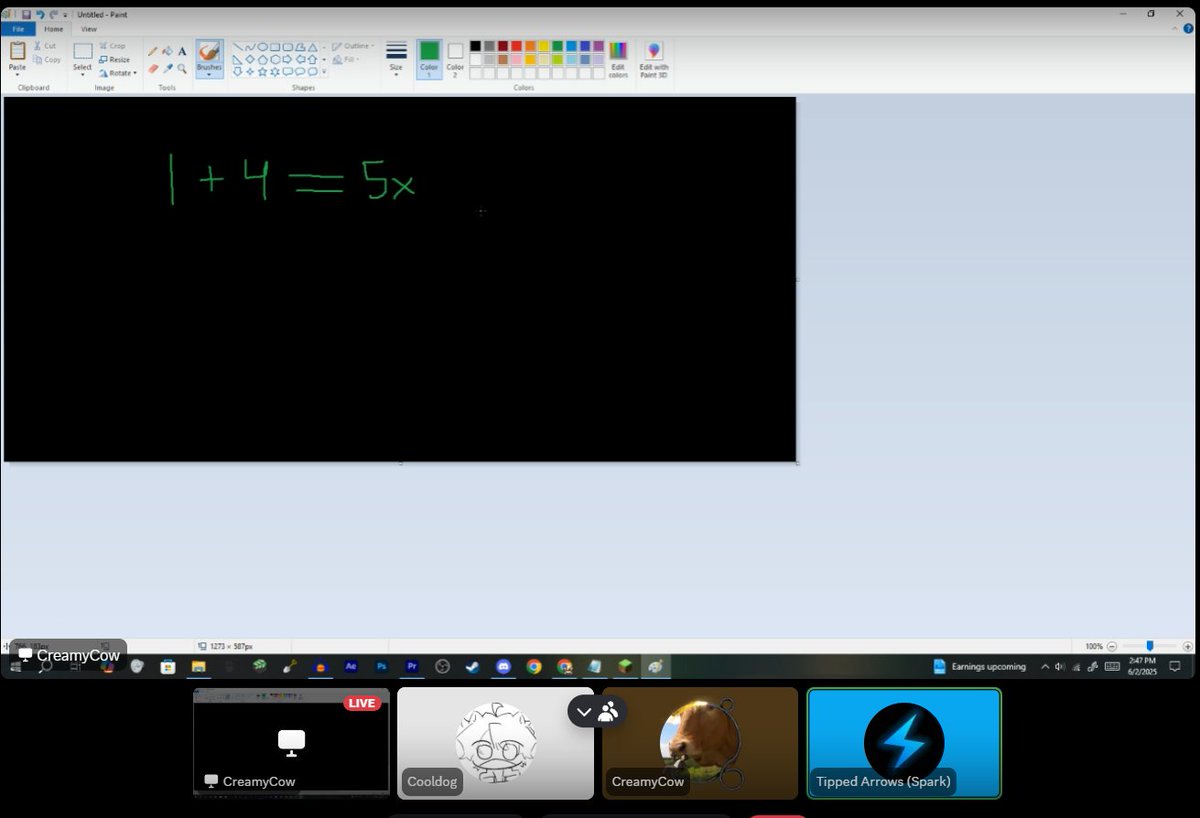Viewport: 1200px width, 818px height.
Task: Select the Fill with color bucket tool
Action: 167,51
